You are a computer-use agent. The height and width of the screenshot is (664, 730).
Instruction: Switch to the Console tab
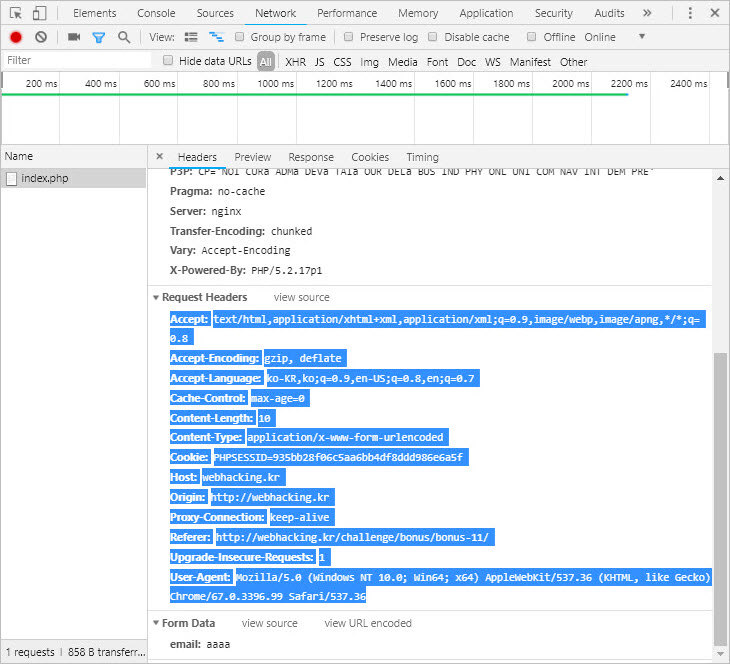(x=156, y=13)
